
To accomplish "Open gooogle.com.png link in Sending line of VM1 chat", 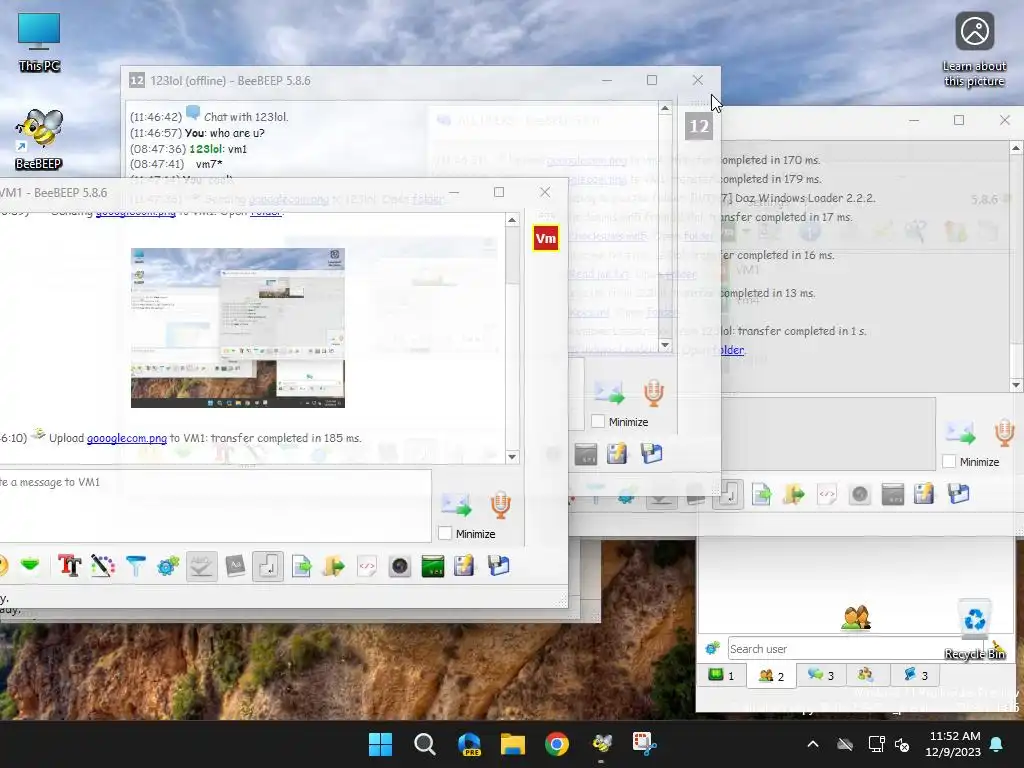I will pyautogui.click(x=136, y=212).
